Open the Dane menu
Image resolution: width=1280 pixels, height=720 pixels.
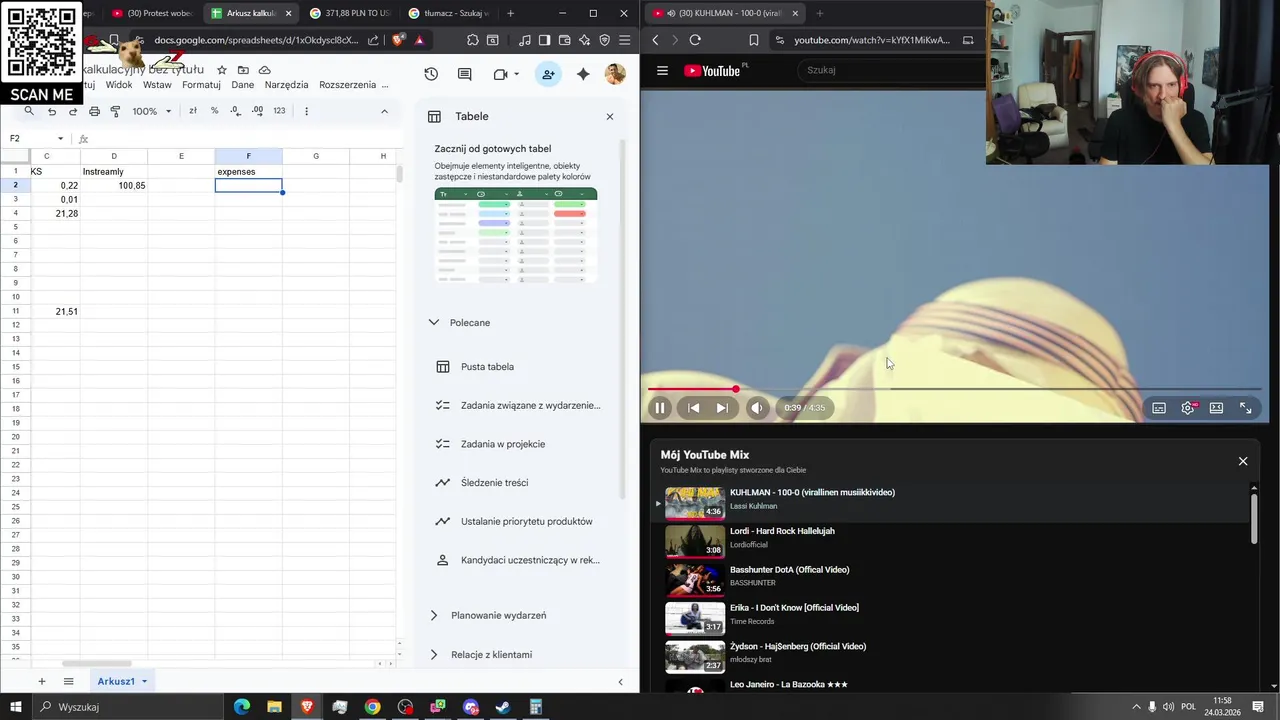[243, 85]
